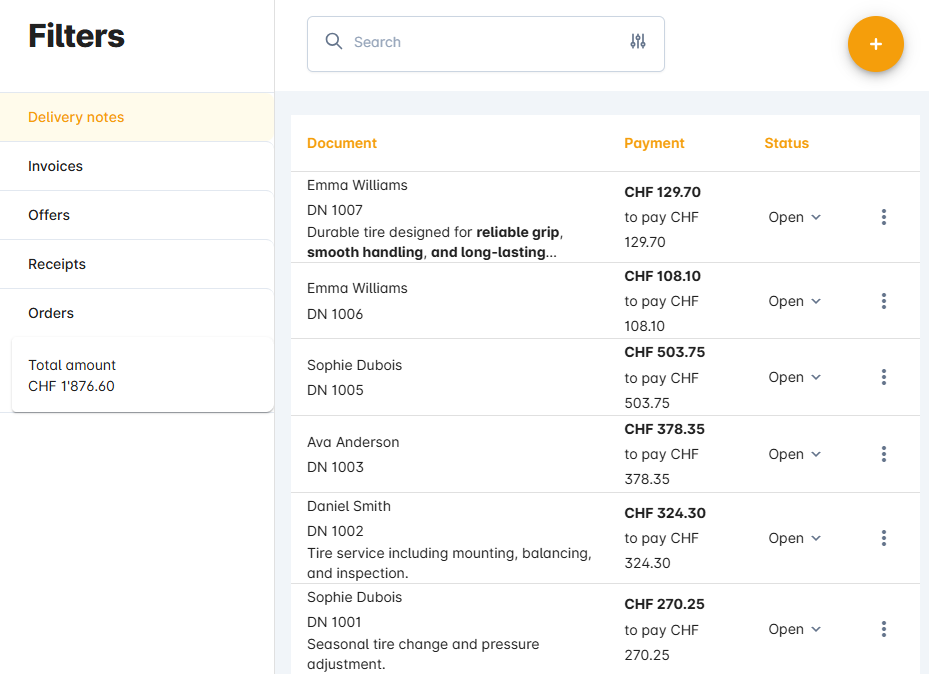Click Ava Anderson customer name
Image resolution: width=929 pixels, height=674 pixels.
(353, 442)
